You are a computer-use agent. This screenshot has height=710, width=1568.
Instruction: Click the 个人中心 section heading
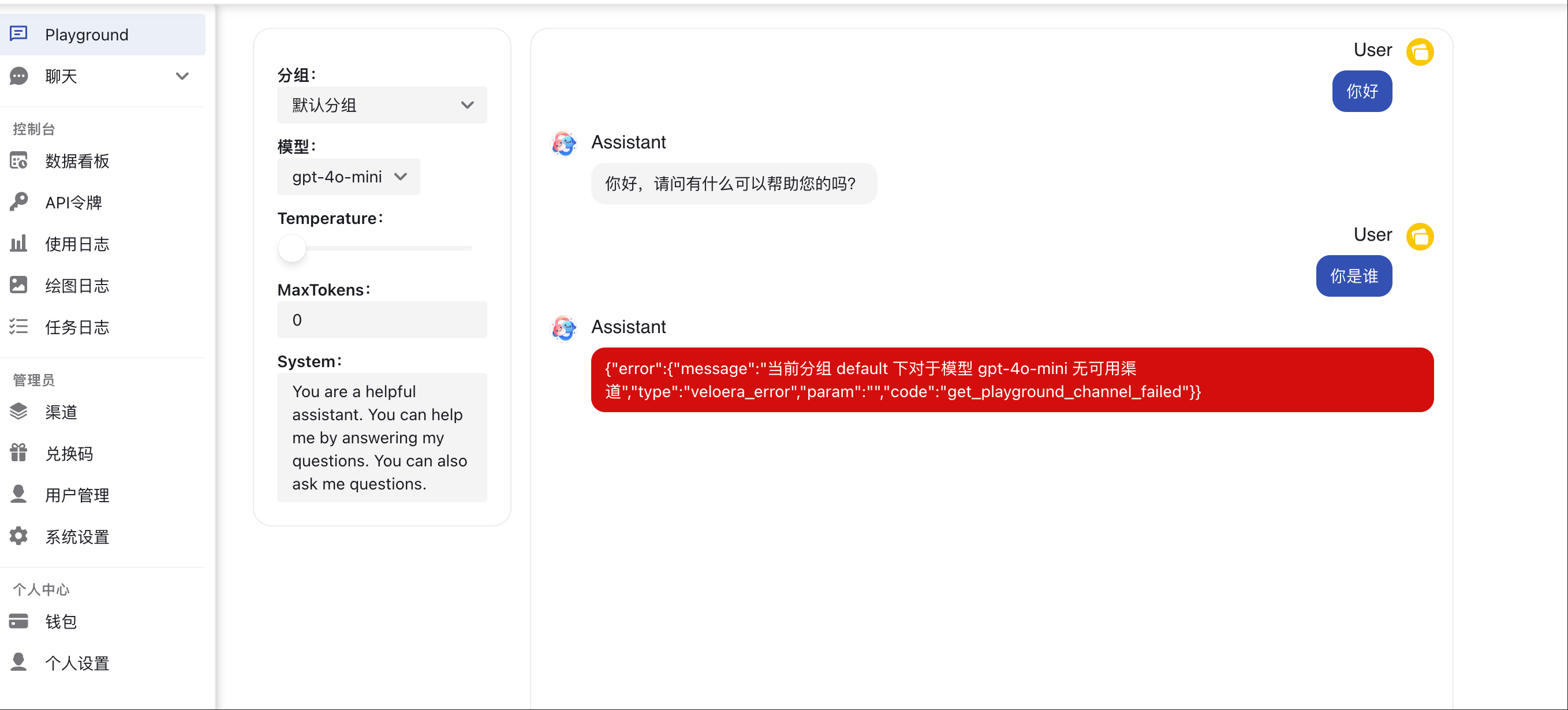[42, 589]
